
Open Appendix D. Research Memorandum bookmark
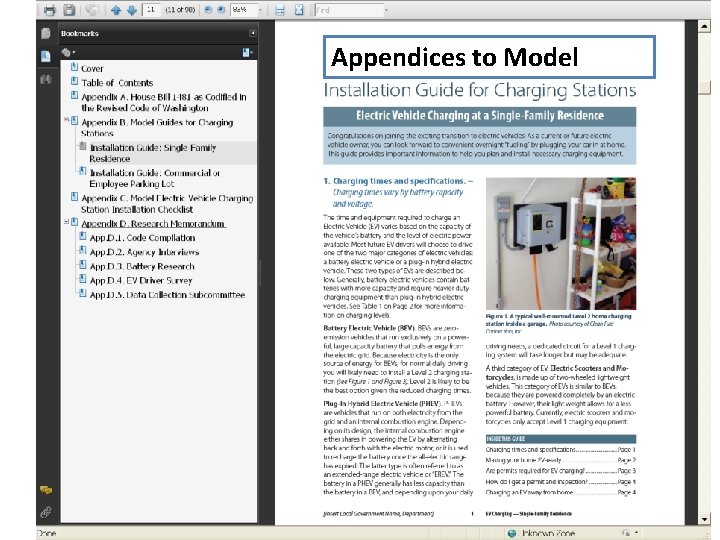(x=153, y=224)
